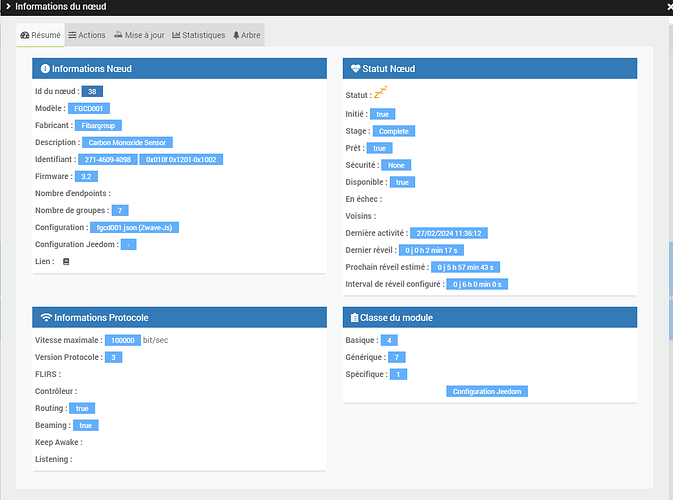
Task: Click the Interval de réveil configuré value
Action: point(477,284)
